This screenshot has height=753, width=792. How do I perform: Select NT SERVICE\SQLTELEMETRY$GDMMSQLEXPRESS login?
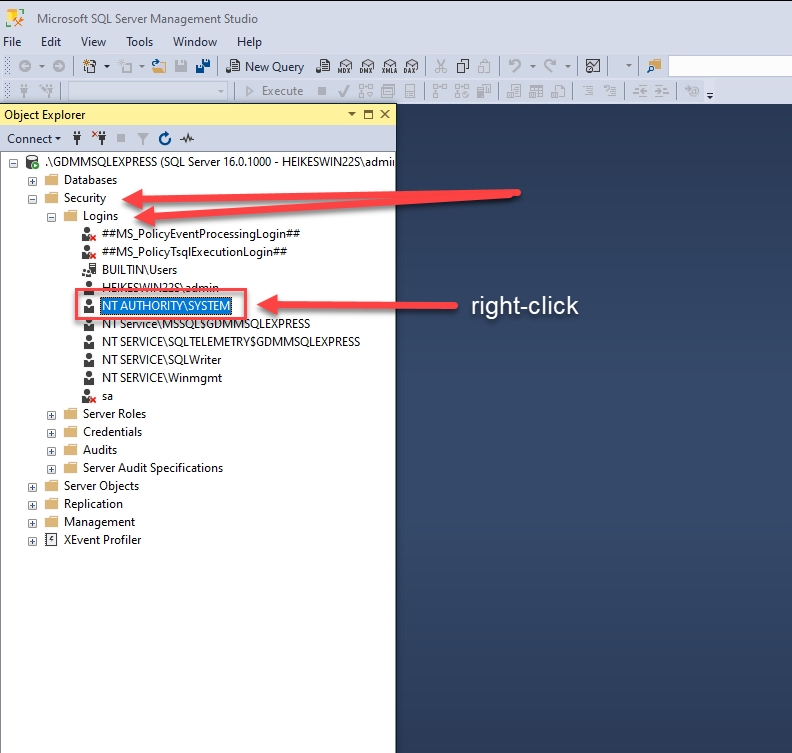point(231,342)
